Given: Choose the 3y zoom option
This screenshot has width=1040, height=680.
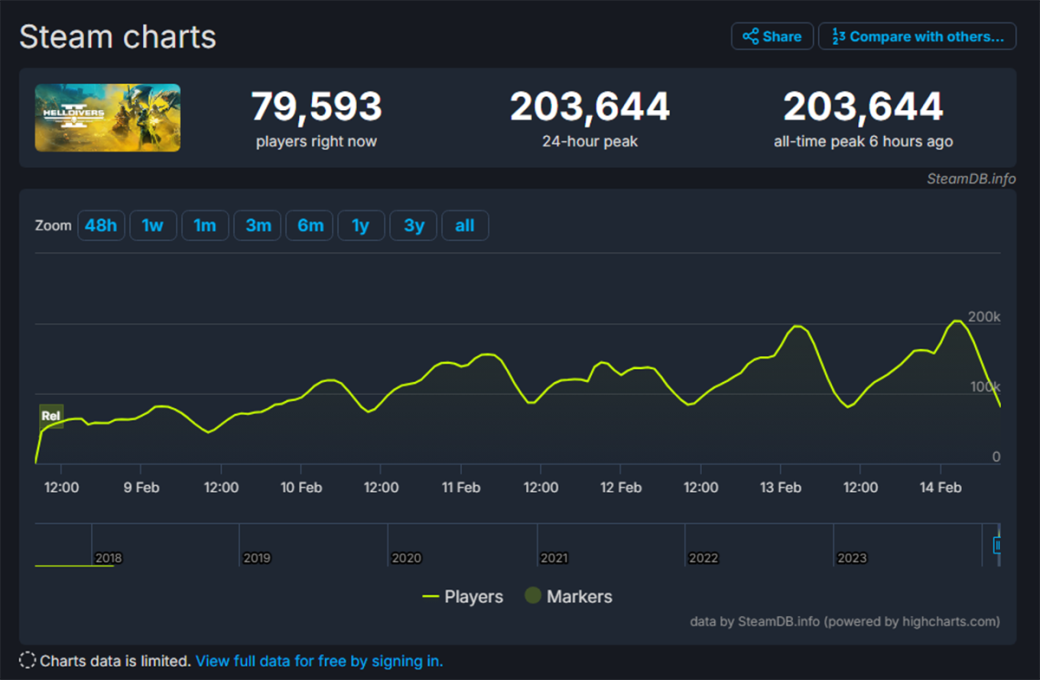Looking at the screenshot, I should tap(413, 226).
